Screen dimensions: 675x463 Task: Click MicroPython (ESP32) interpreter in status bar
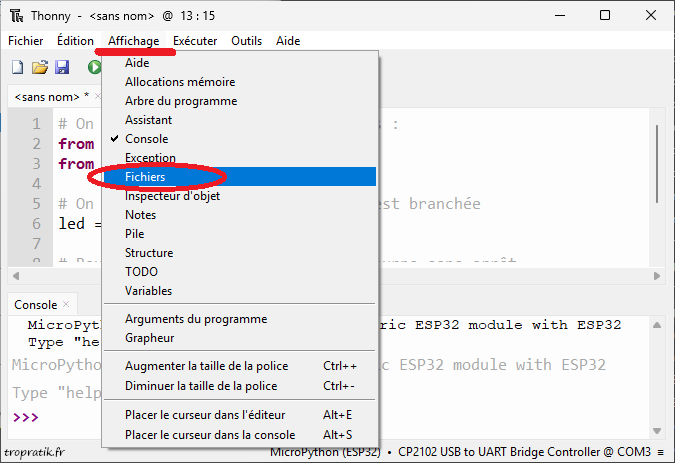click(325, 453)
